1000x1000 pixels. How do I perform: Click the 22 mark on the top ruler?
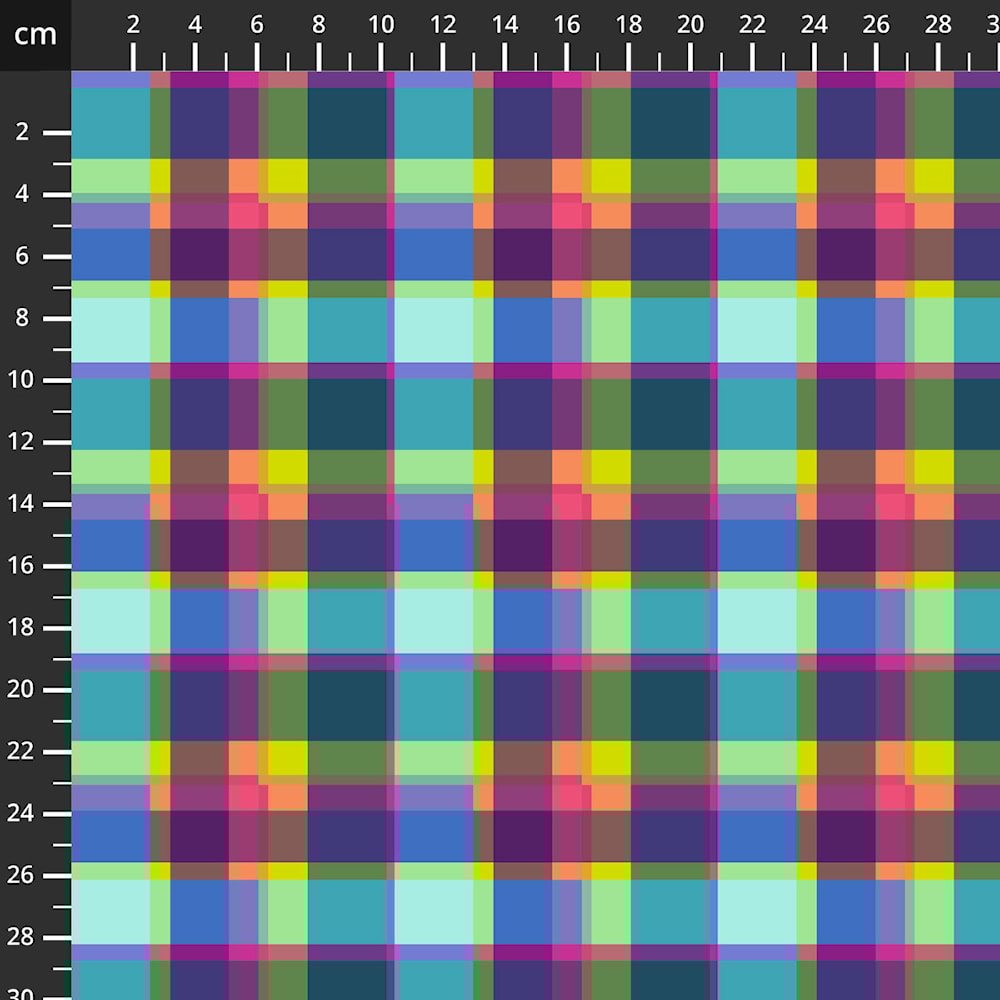(753, 26)
